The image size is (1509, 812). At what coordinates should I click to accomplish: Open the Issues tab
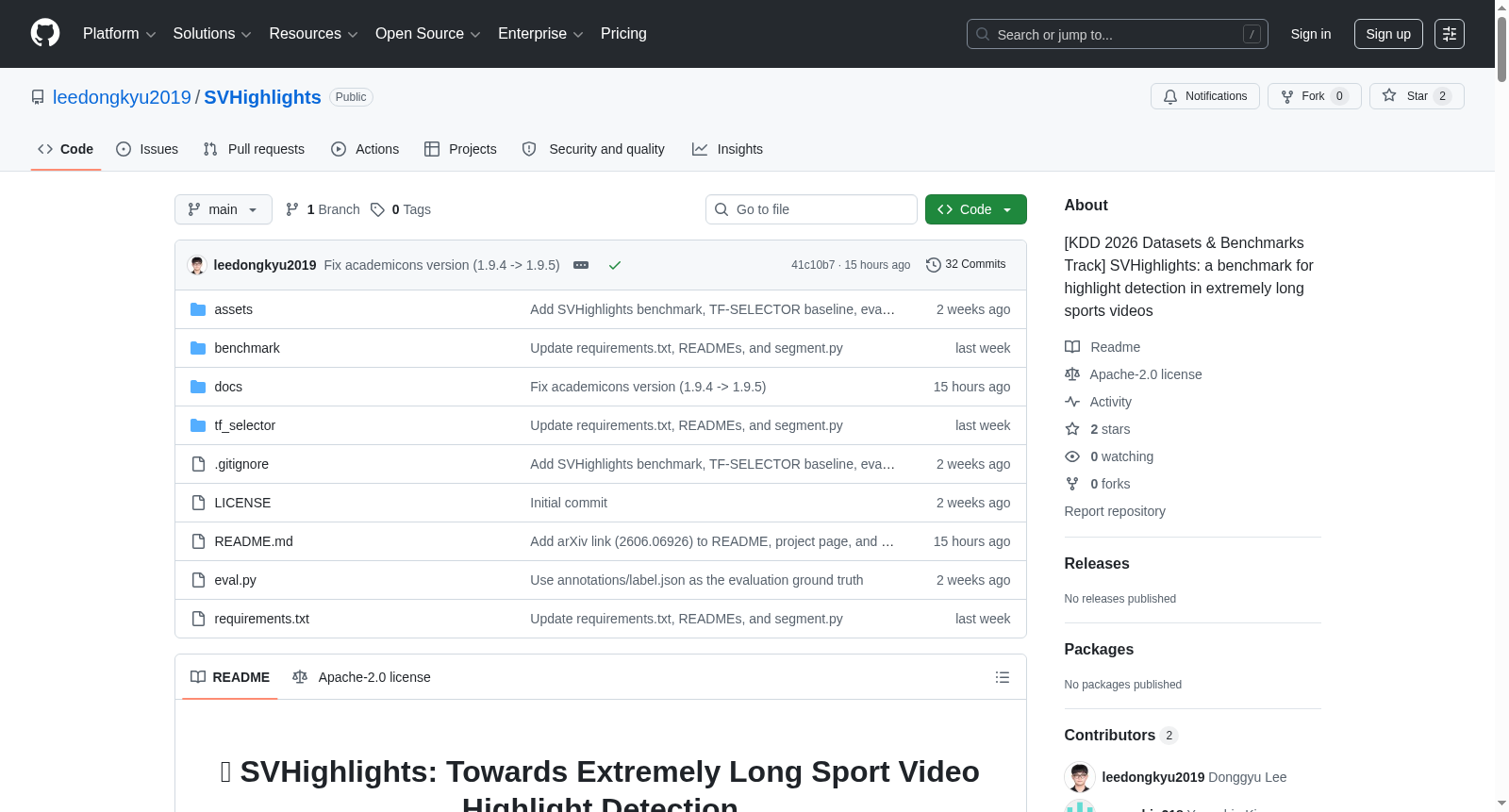click(147, 149)
